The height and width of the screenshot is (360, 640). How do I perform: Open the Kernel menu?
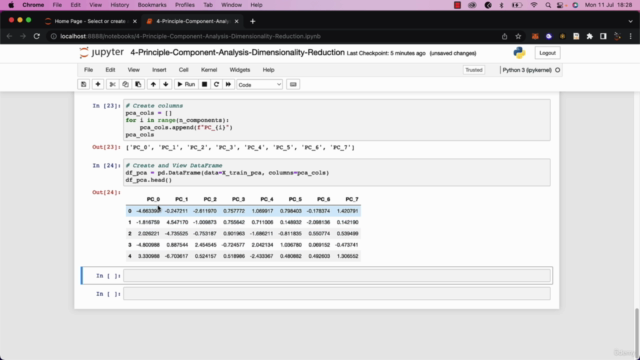pyautogui.click(x=209, y=70)
